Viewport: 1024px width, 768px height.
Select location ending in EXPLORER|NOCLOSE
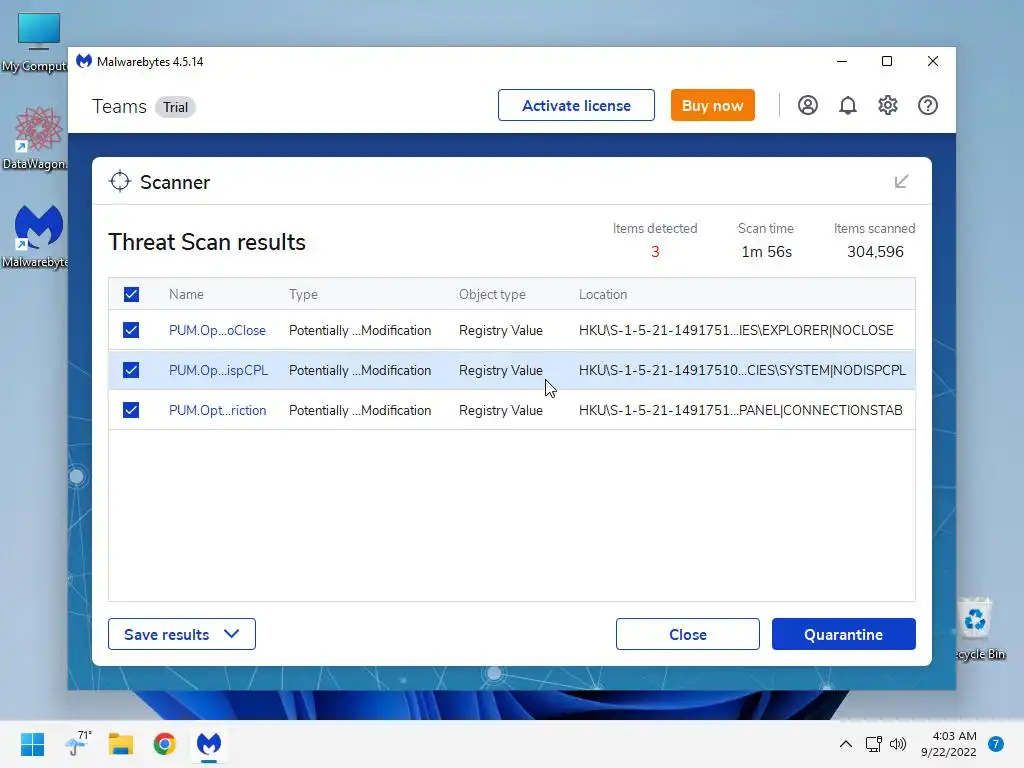point(736,330)
